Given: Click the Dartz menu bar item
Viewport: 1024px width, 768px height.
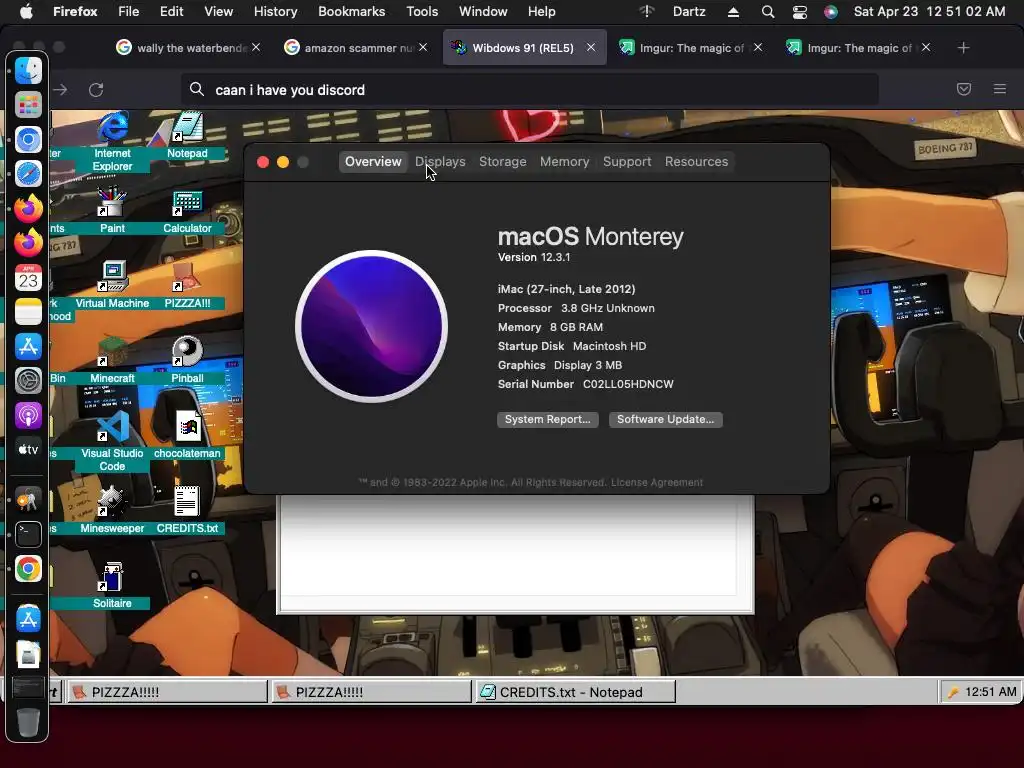Looking at the screenshot, I should pos(689,12).
